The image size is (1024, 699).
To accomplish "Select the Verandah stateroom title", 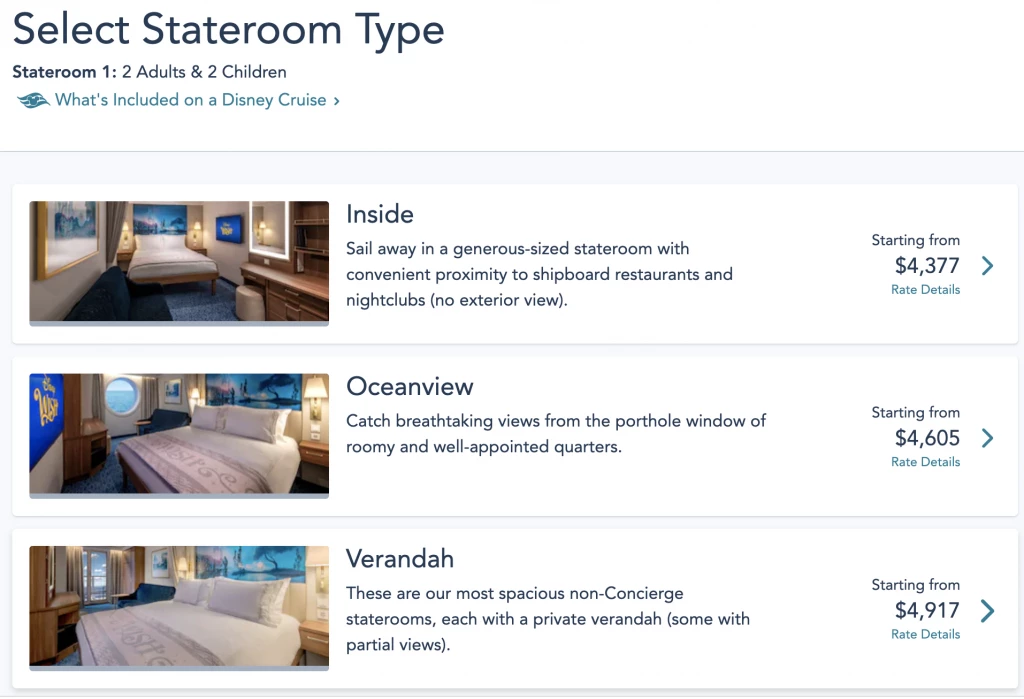I will coord(400,559).
